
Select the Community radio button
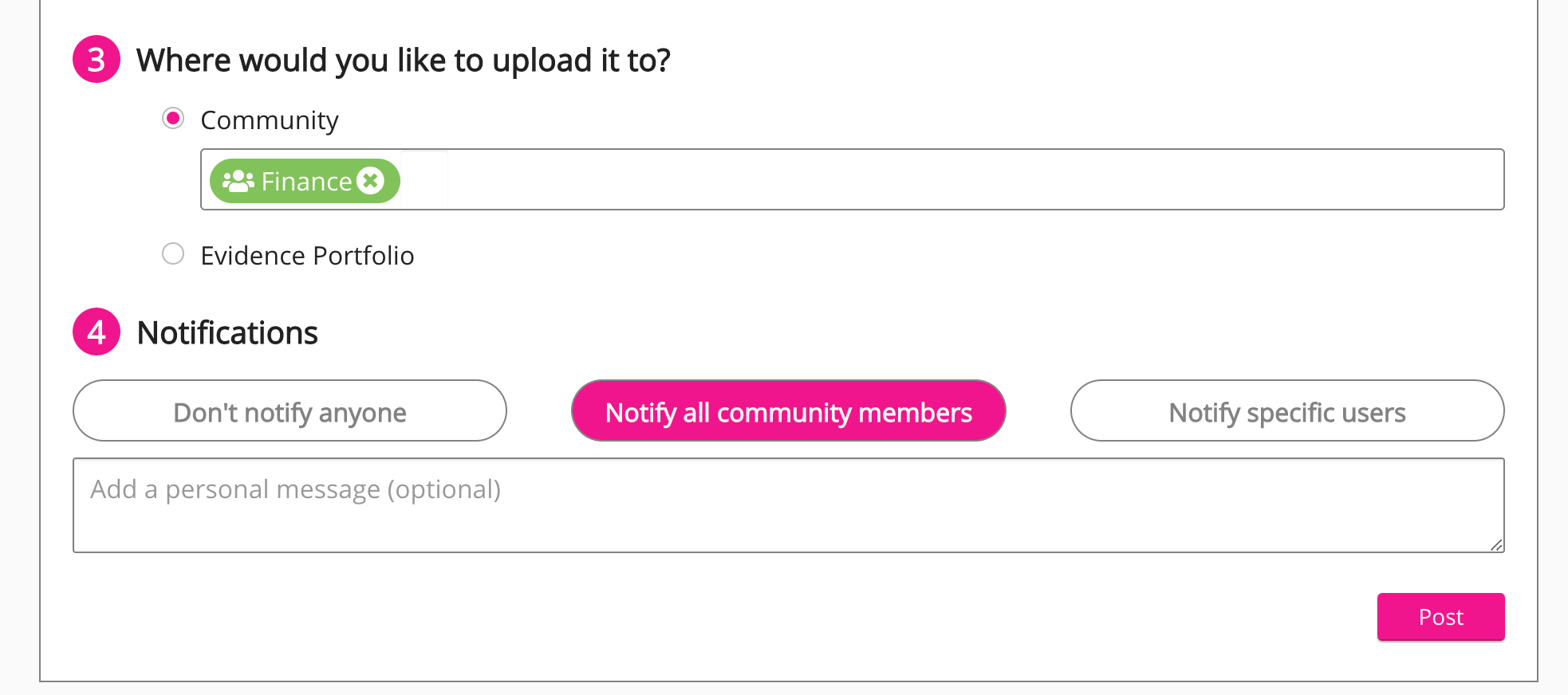point(173,119)
